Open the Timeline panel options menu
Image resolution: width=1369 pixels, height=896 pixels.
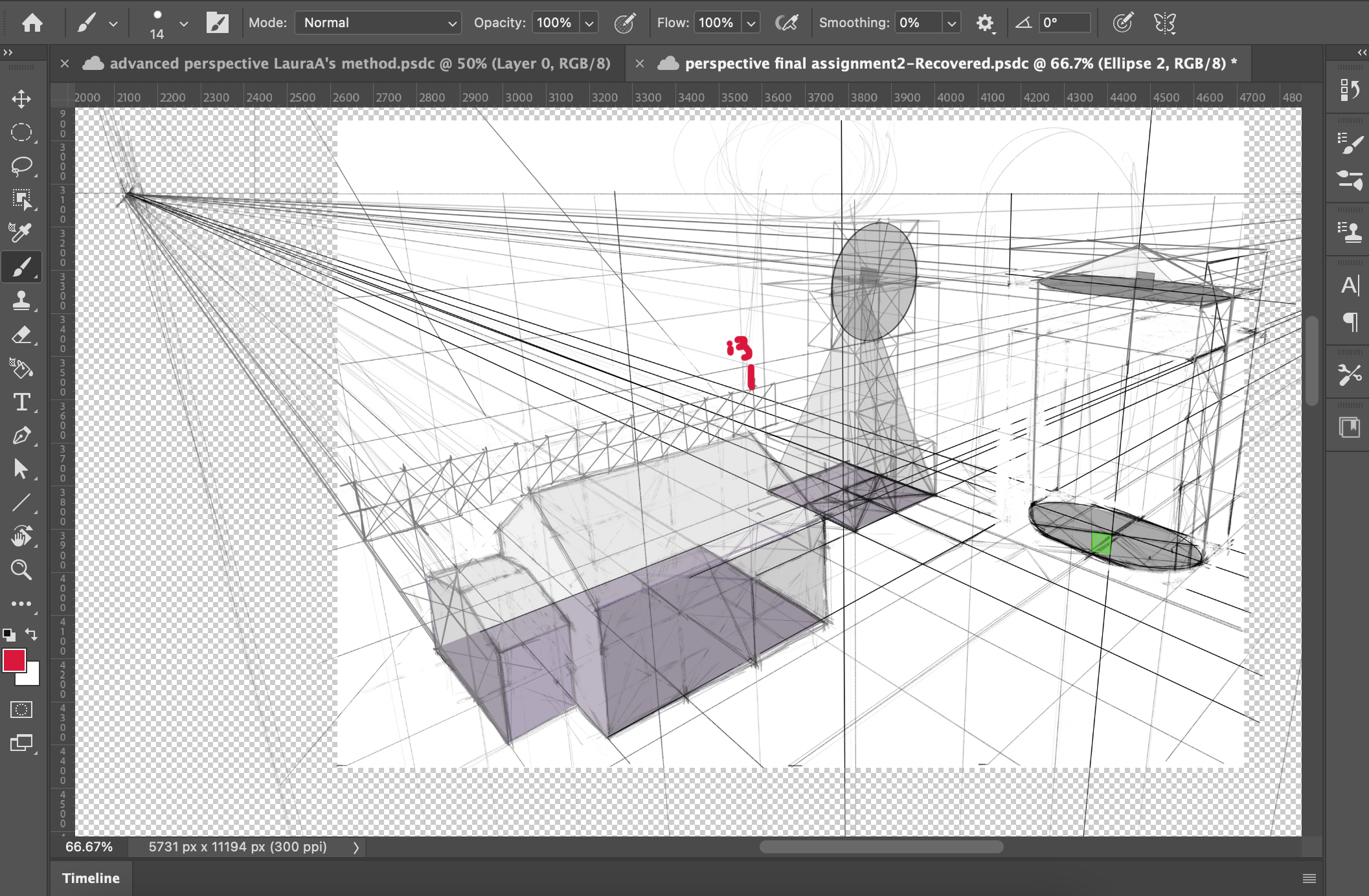click(1309, 879)
